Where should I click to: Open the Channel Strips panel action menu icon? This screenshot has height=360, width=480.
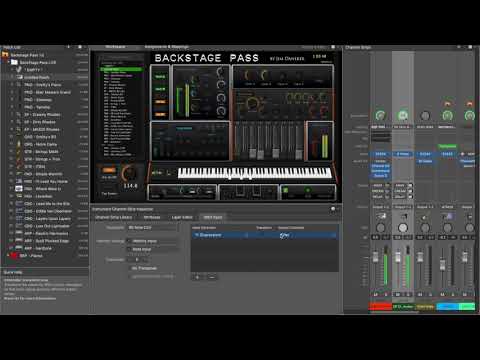[470, 47]
